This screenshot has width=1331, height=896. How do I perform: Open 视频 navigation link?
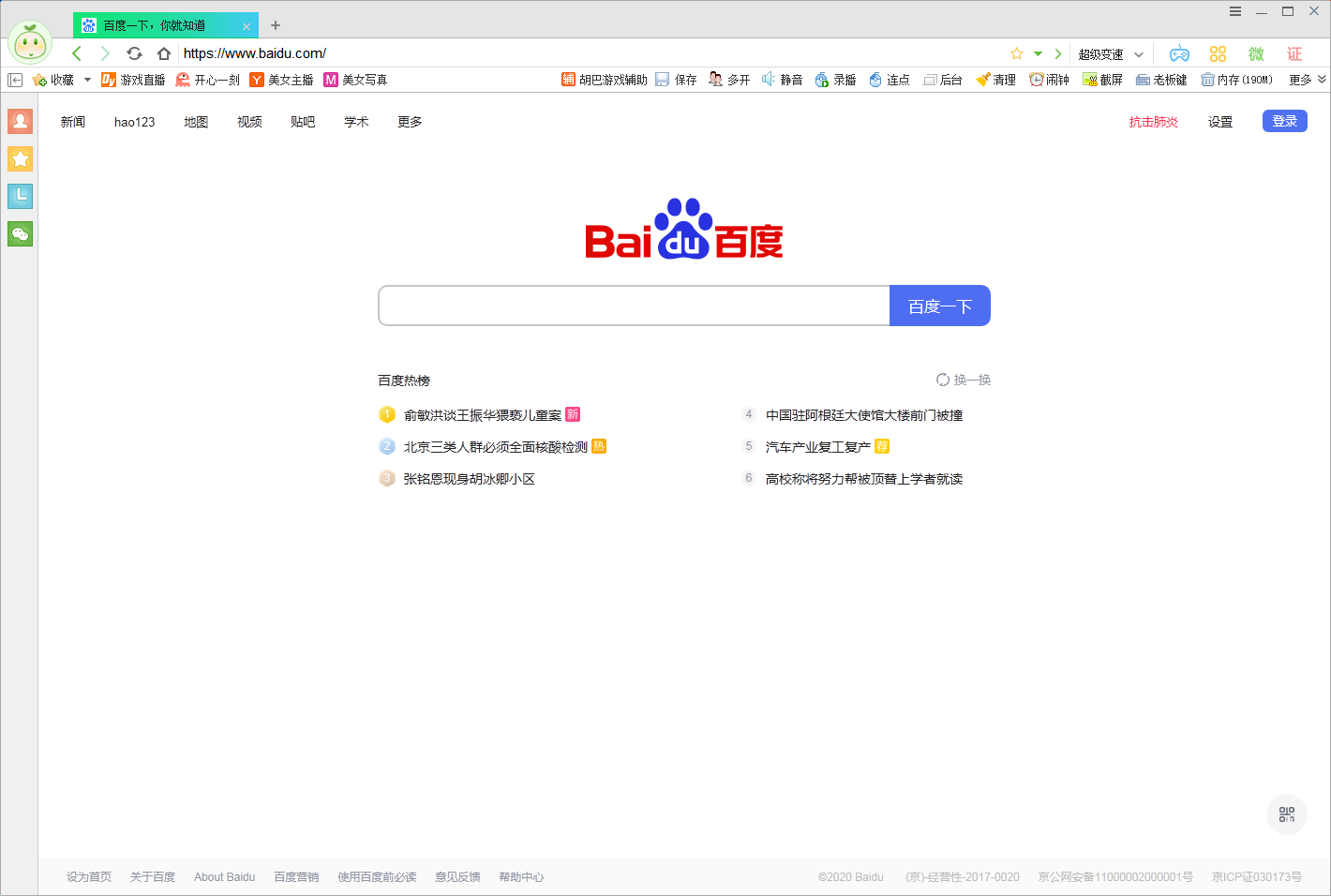click(249, 122)
